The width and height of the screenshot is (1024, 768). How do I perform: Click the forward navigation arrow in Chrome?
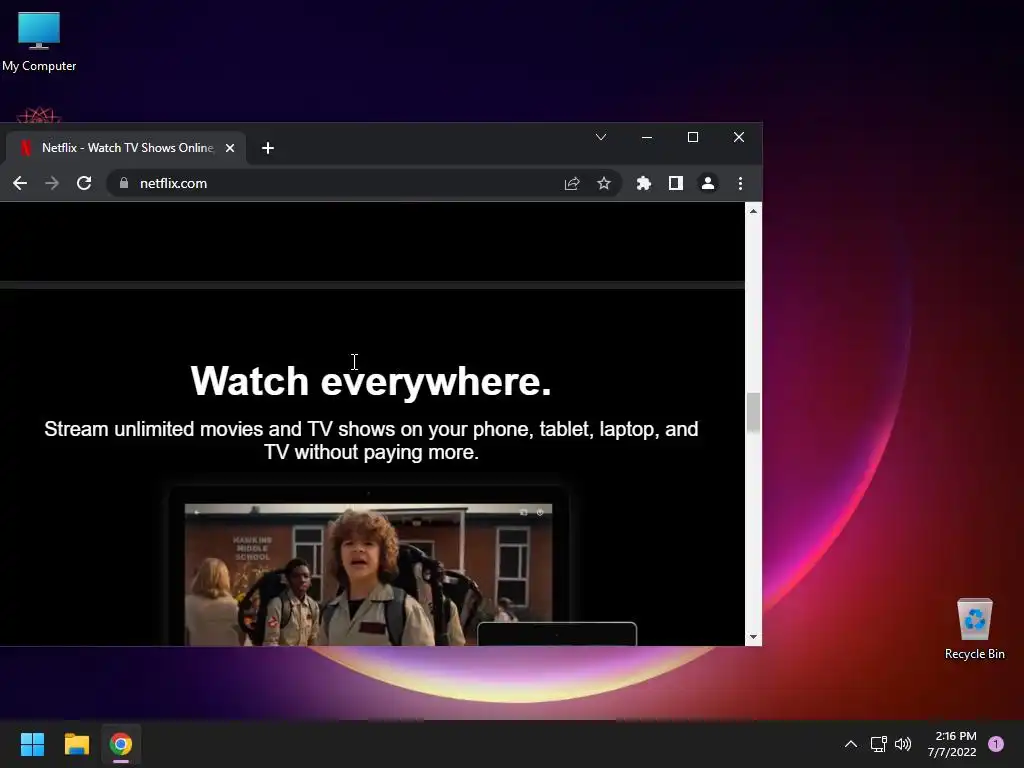[x=52, y=184]
